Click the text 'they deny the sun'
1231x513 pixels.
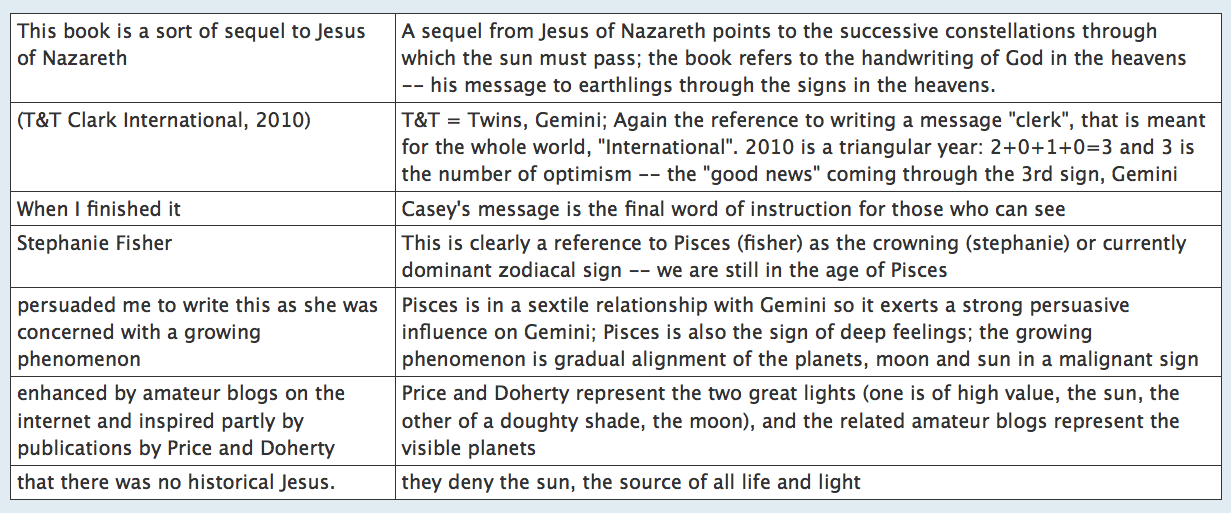(471, 482)
